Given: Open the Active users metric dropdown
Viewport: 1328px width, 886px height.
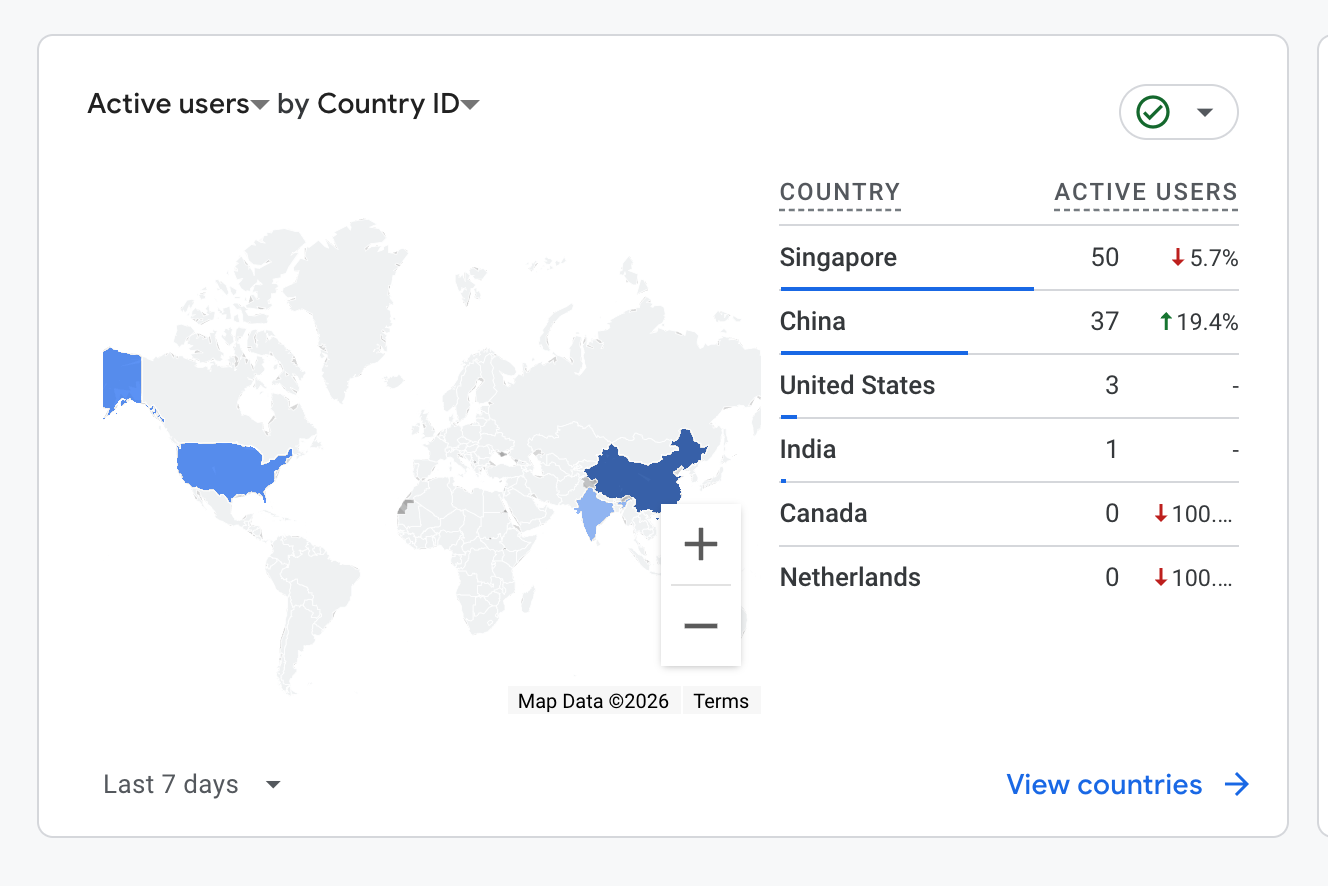Looking at the screenshot, I should click(260, 103).
